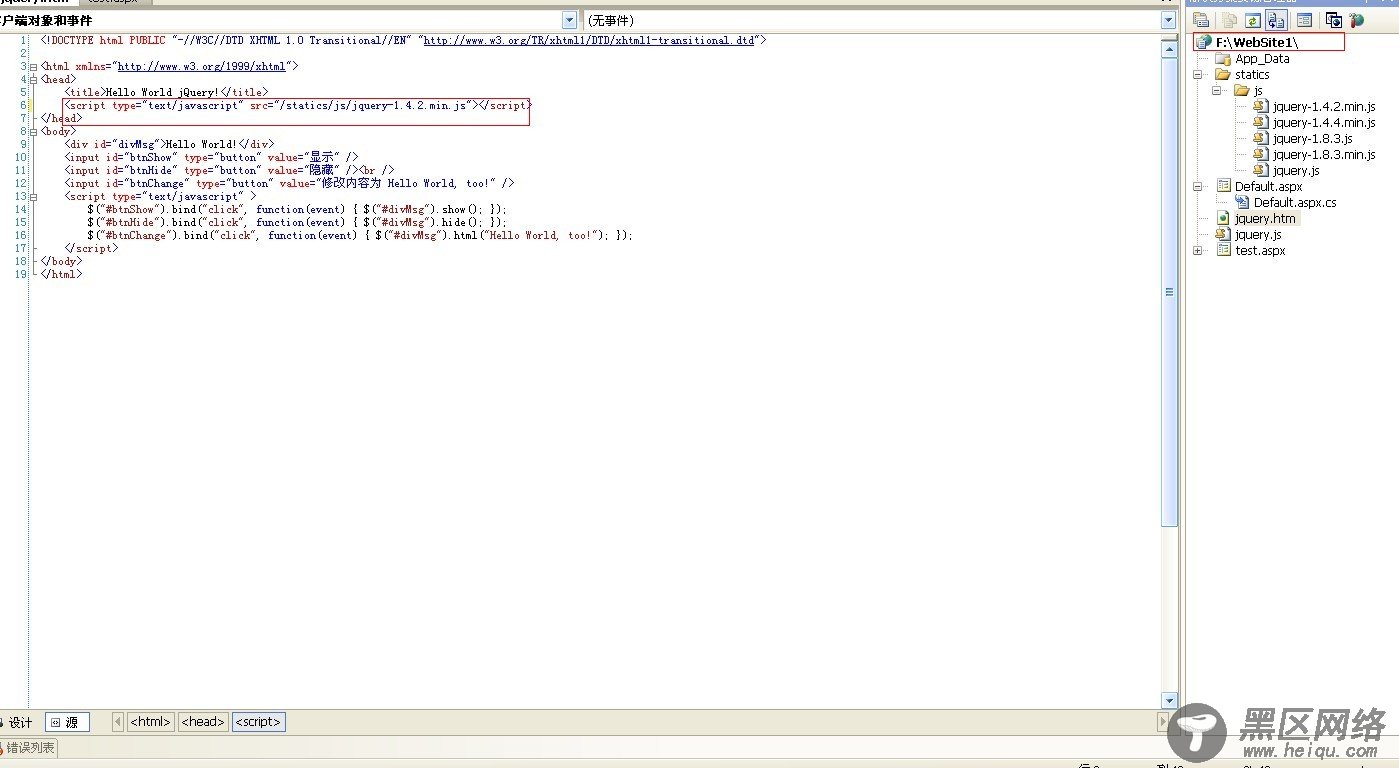Click the View Designer icon in Solution Explorer

[1304, 20]
